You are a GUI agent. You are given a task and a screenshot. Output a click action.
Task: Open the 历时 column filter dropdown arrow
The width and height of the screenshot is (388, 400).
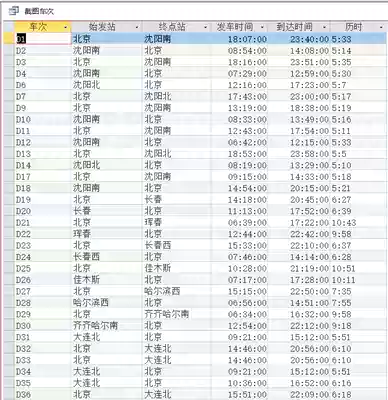(381, 27)
